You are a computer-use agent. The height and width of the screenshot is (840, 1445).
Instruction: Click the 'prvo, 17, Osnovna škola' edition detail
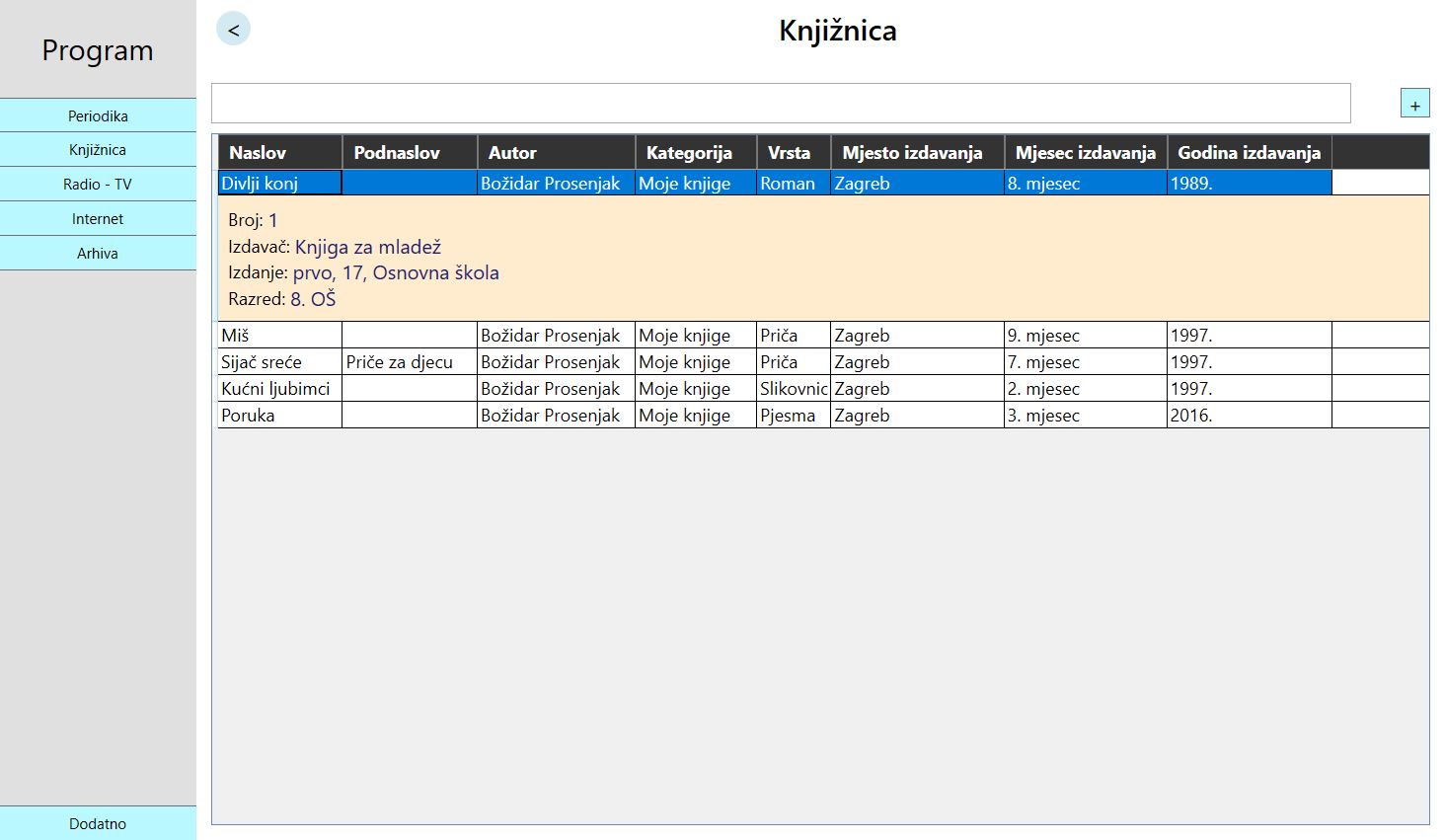click(396, 272)
